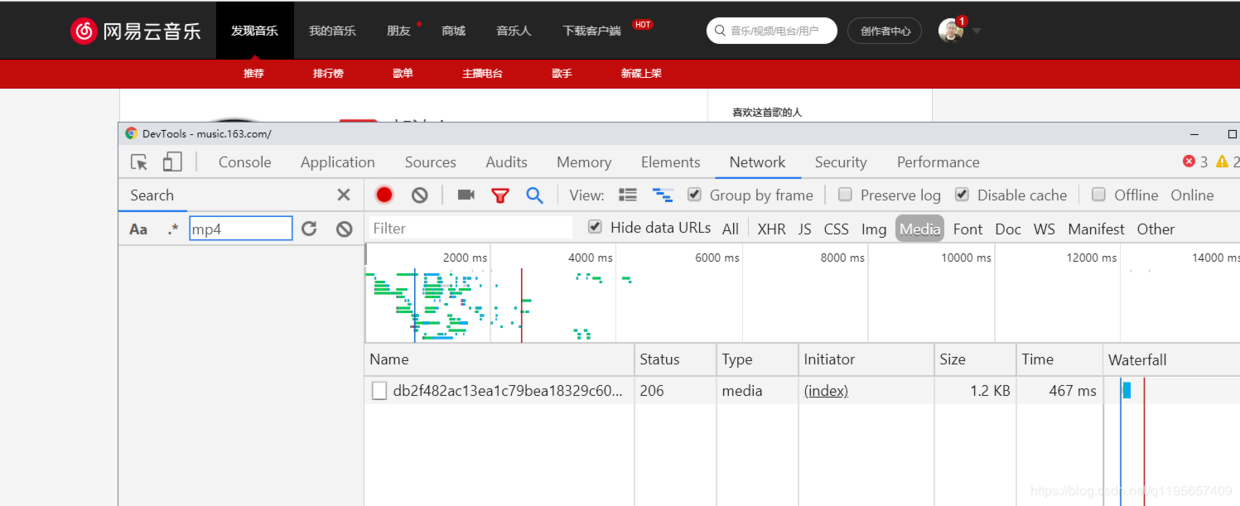Switch to the Memory tab

pyautogui.click(x=584, y=162)
